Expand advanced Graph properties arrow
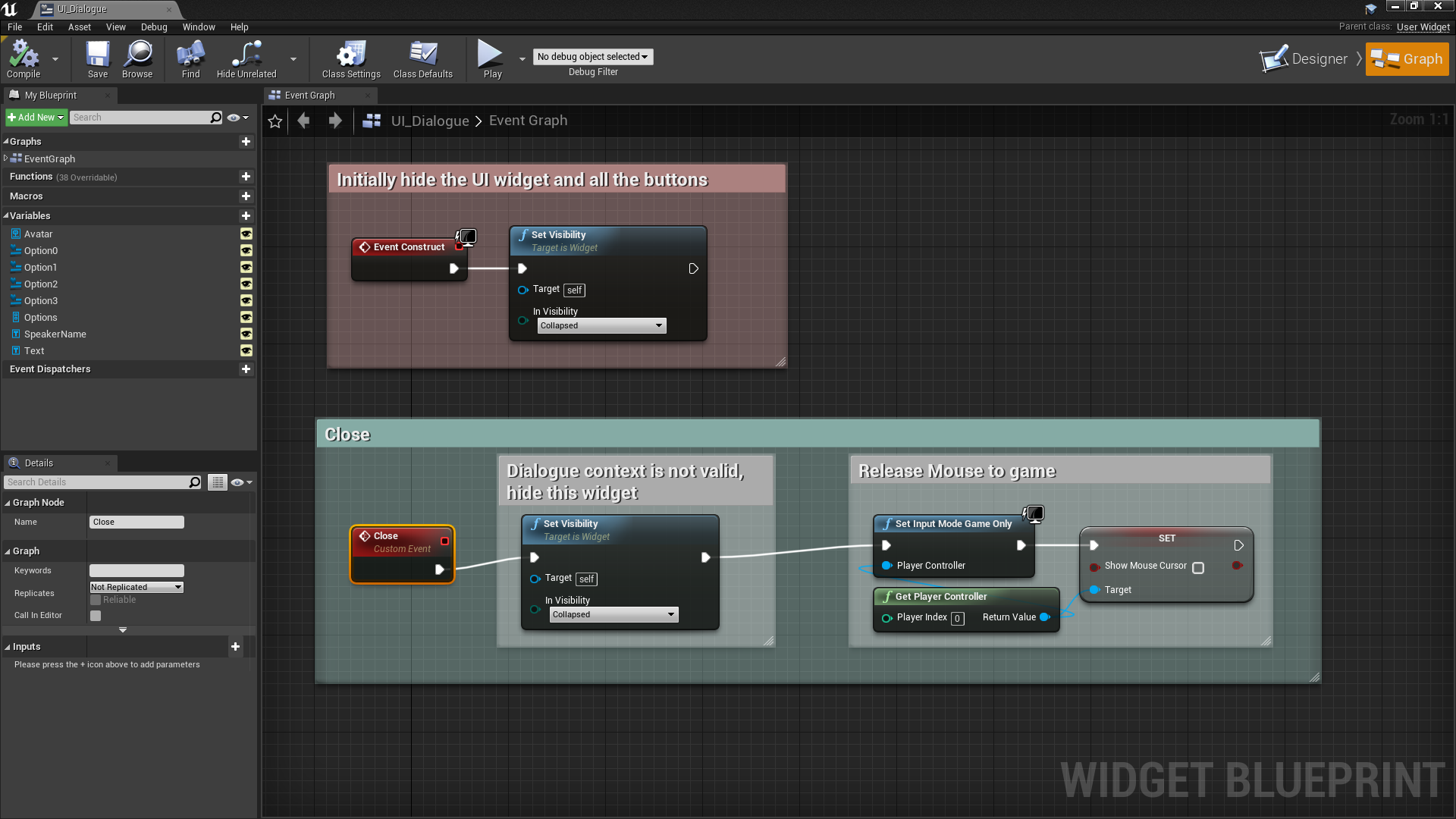The height and width of the screenshot is (819, 1456). pos(123,629)
